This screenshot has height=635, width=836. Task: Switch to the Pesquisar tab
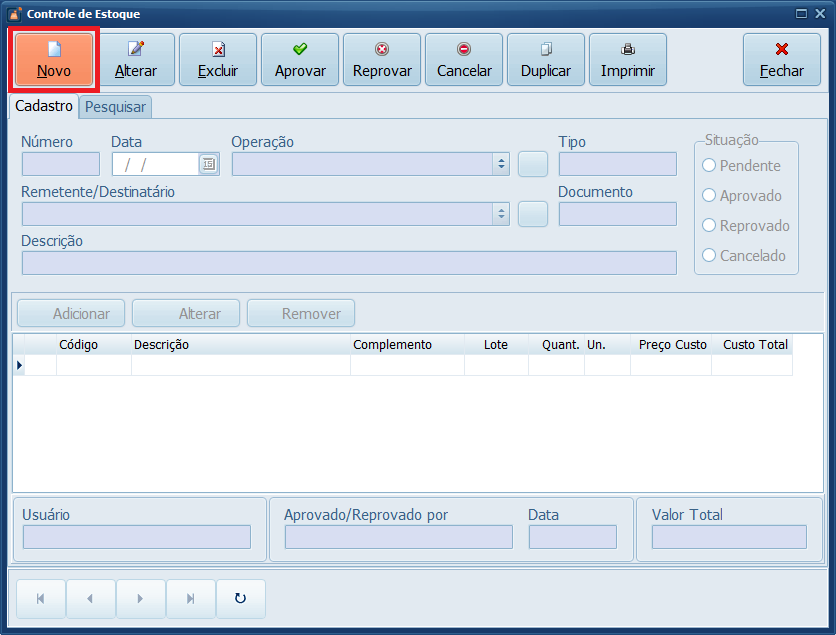[x=115, y=107]
